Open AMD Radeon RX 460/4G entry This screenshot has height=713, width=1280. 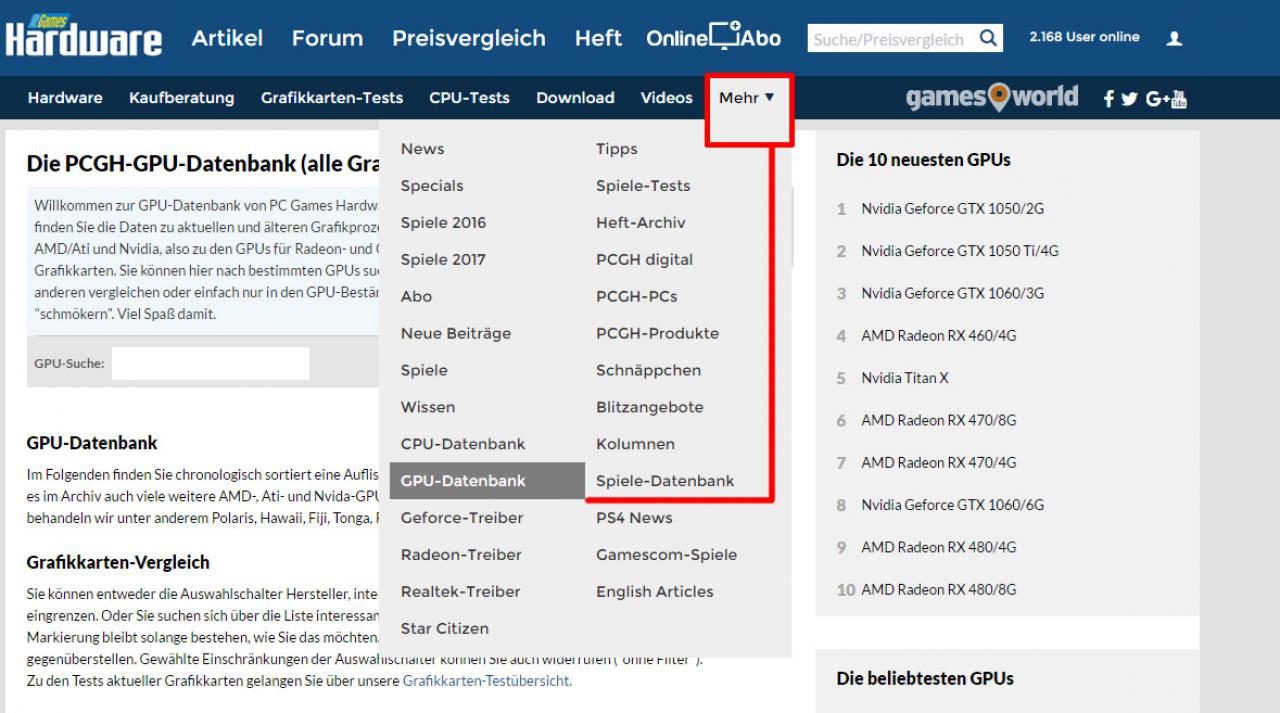(939, 336)
